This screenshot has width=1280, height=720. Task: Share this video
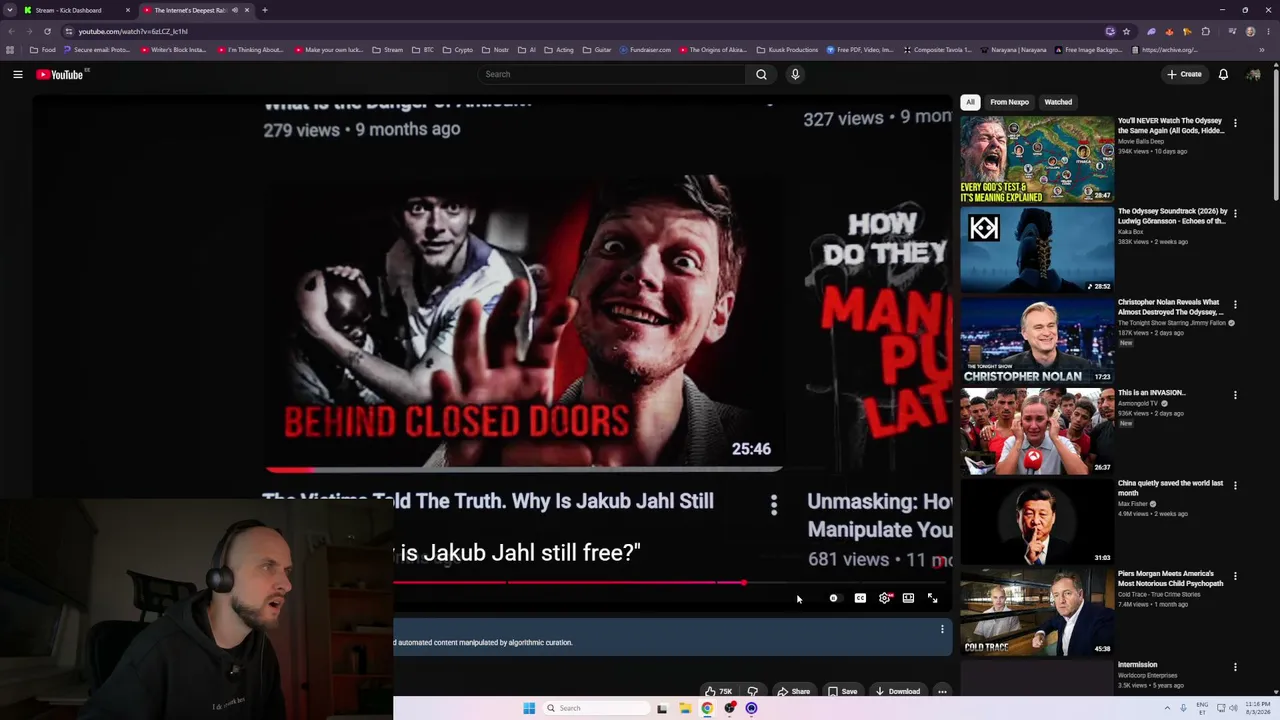(794, 691)
